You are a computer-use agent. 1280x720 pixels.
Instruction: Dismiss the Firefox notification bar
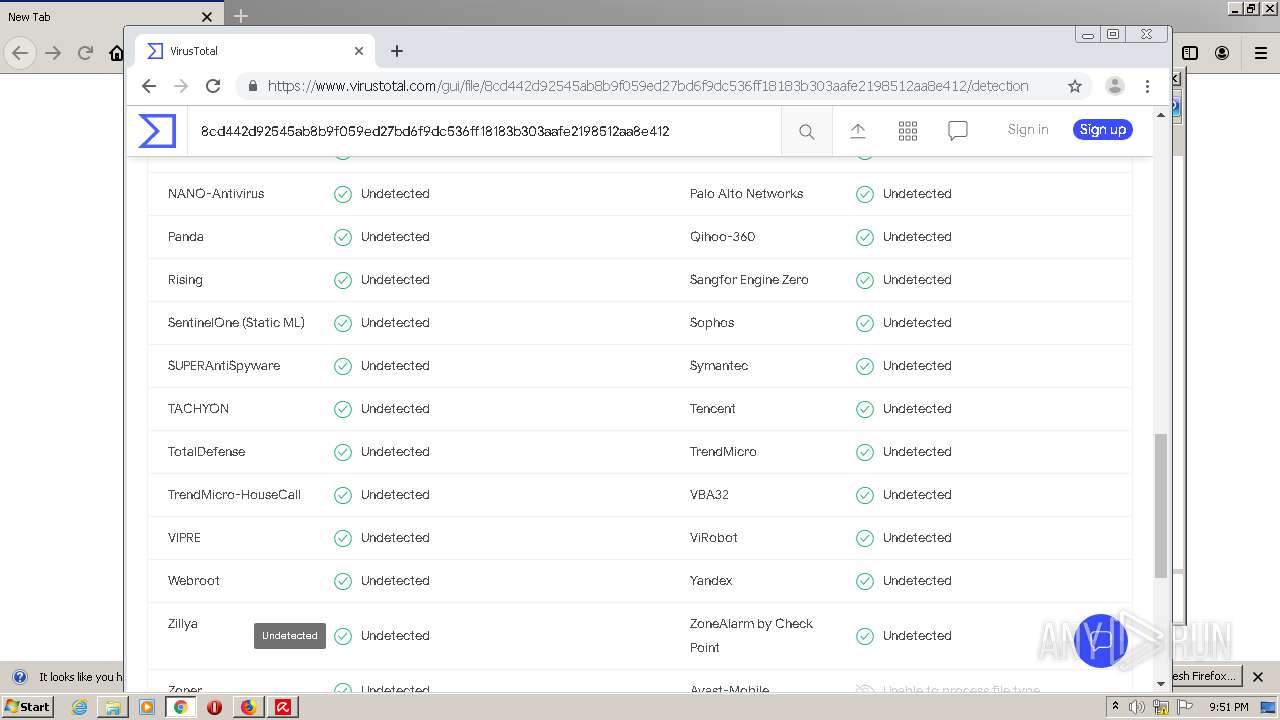(x=1258, y=677)
